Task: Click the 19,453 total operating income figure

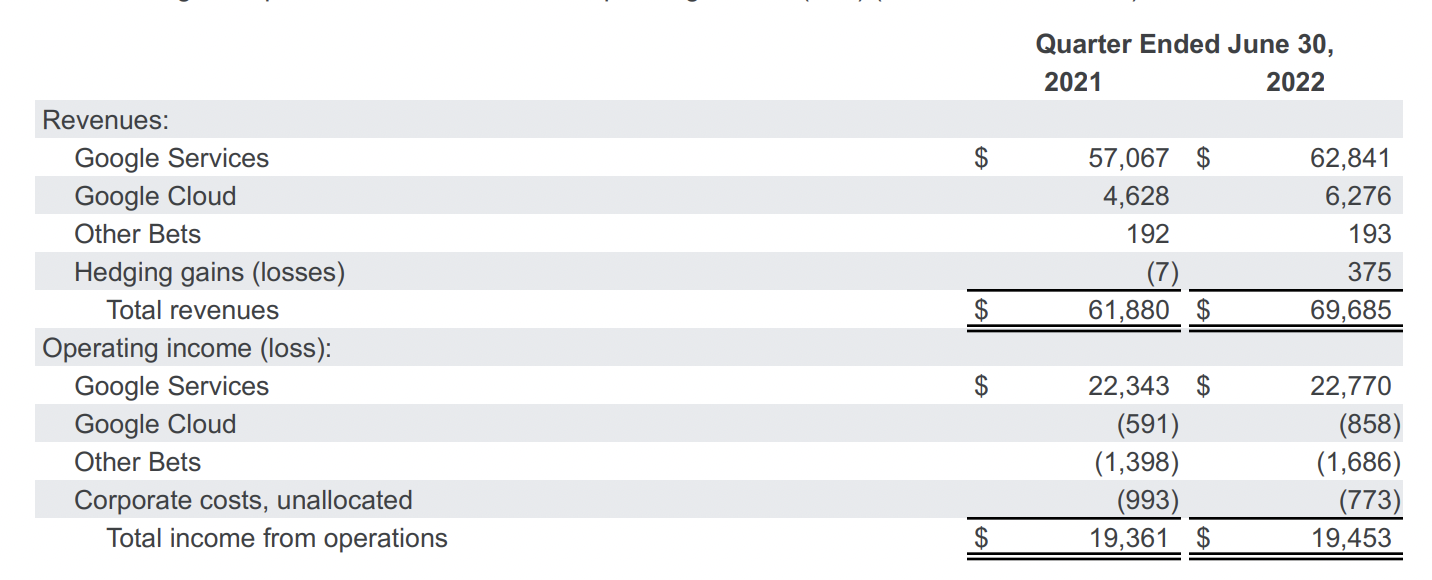Action: (1350, 538)
